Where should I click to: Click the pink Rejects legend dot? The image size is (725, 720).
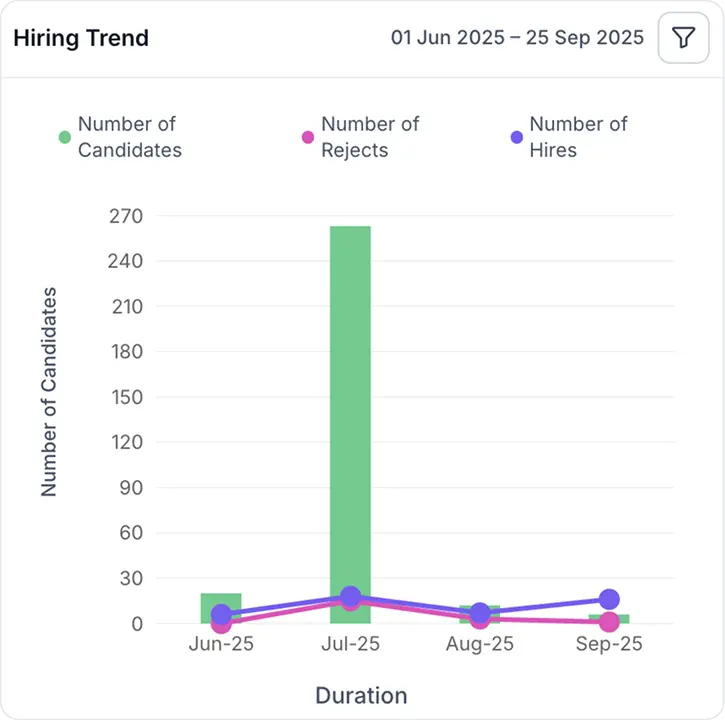[308, 137]
